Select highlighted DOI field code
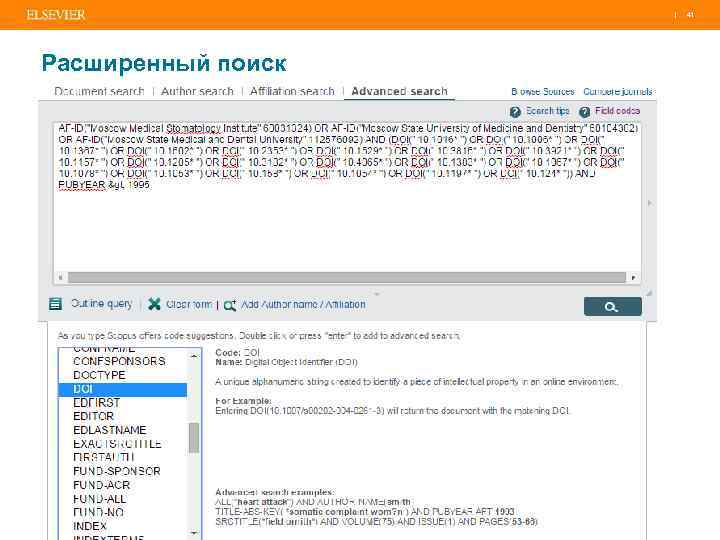This screenshot has width=720, height=540. pyautogui.click(x=123, y=389)
